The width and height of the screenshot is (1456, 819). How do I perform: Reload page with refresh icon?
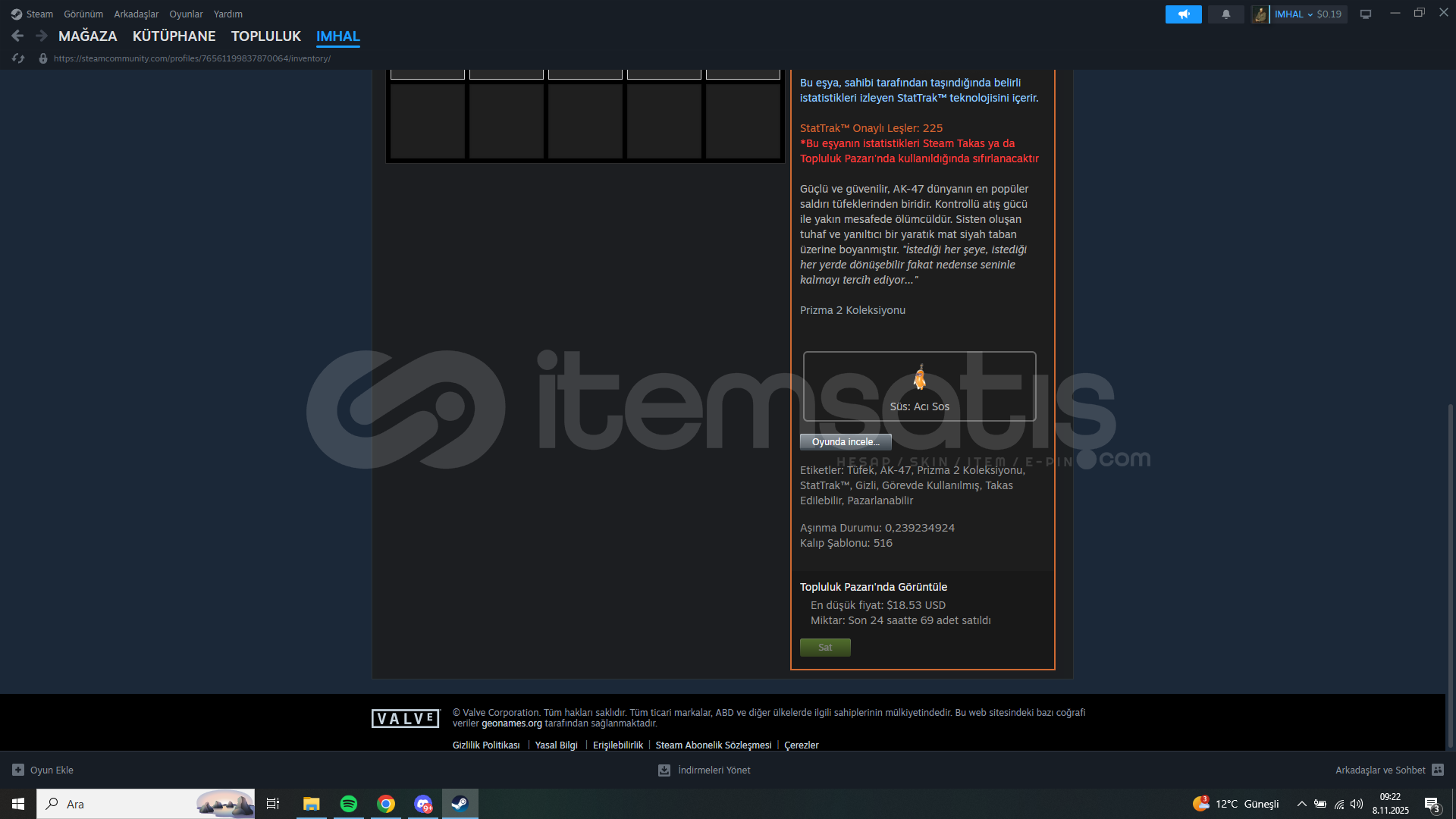18,58
